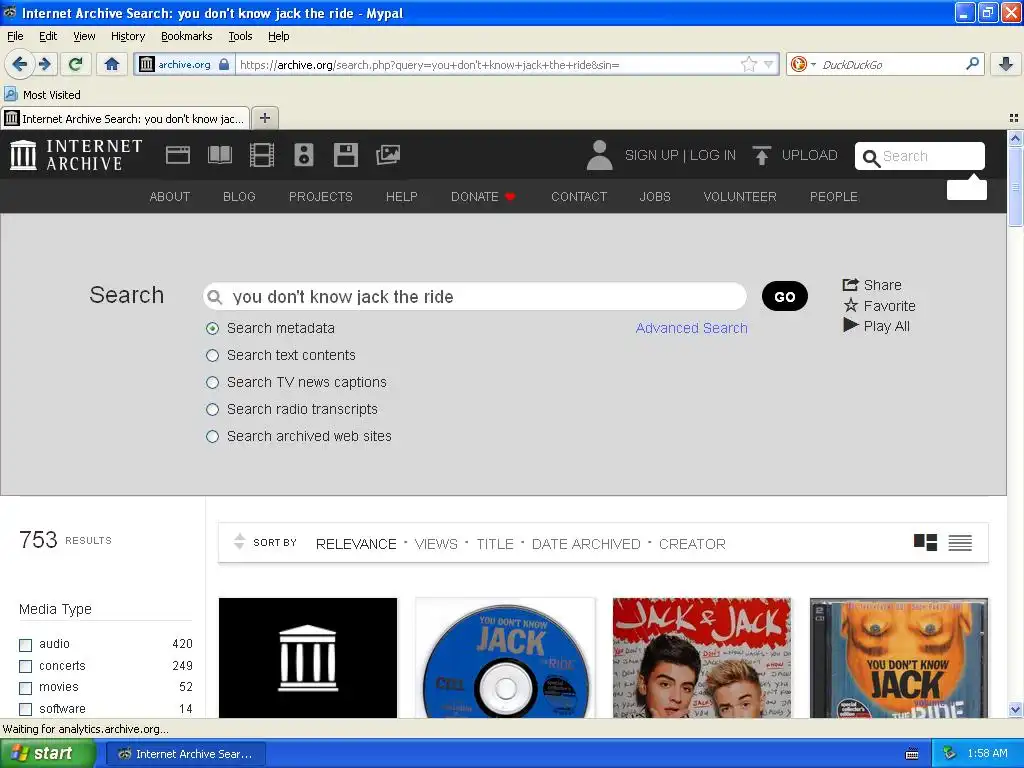1024x768 pixels.
Task: Select Search text contents option
Action: click(212, 355)
